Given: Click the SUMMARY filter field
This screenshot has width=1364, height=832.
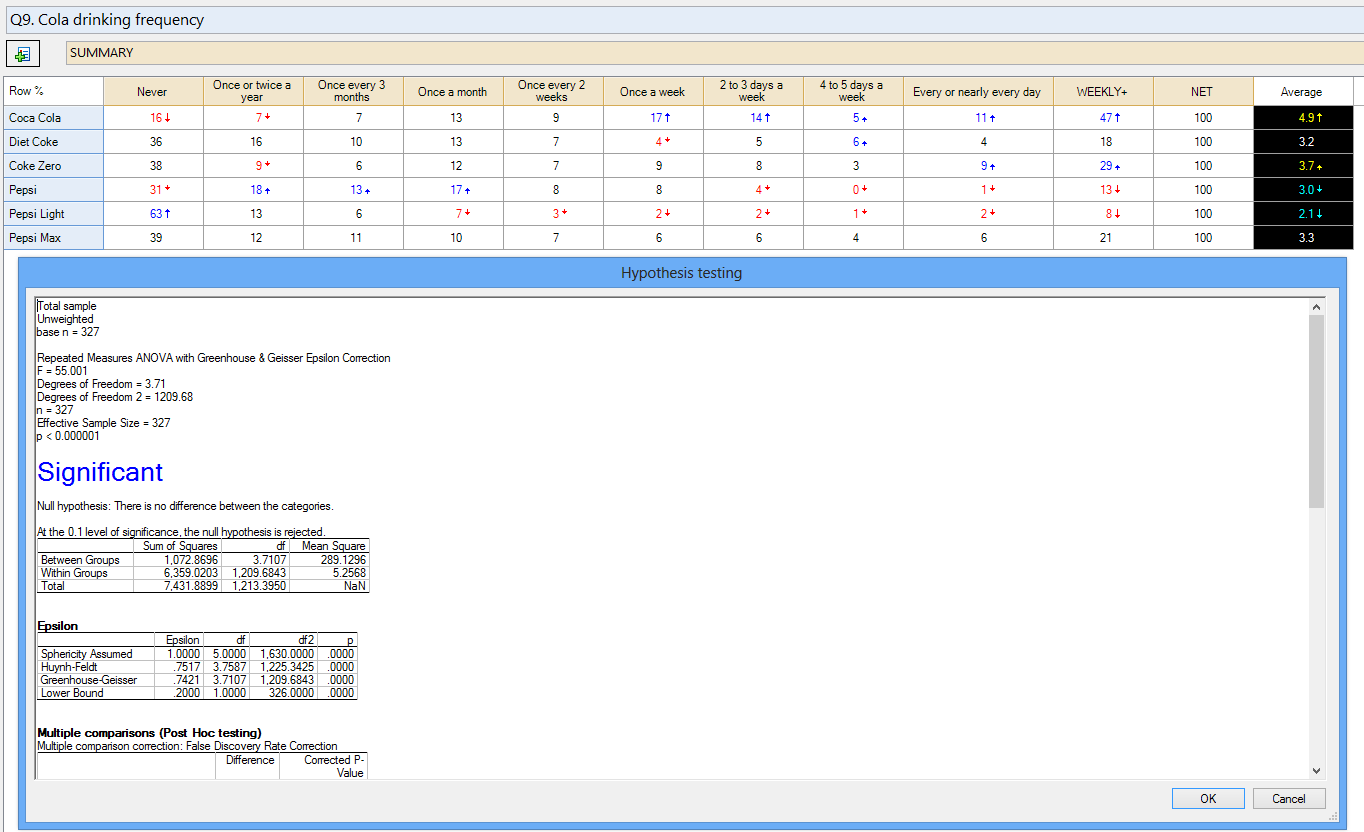Looking at the screenshot, I should pyautogui.click(x=700, y=53).
